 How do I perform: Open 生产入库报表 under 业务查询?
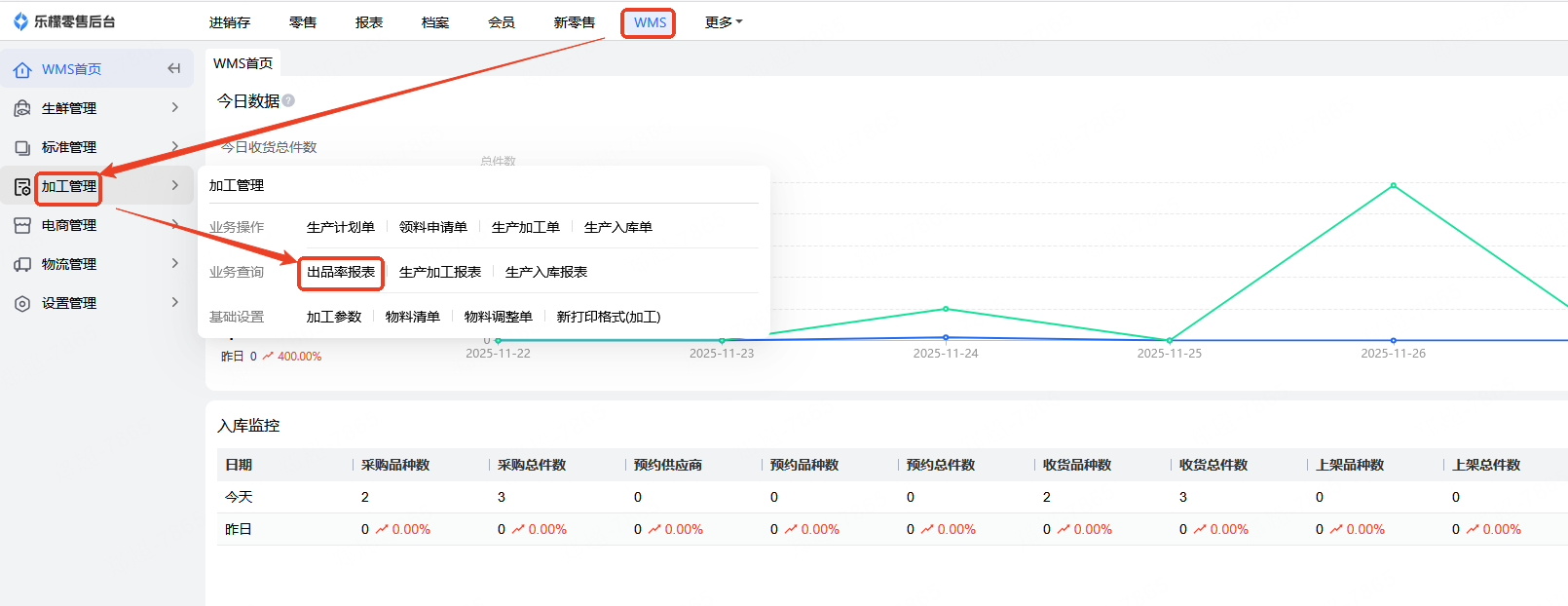point(546,272)
